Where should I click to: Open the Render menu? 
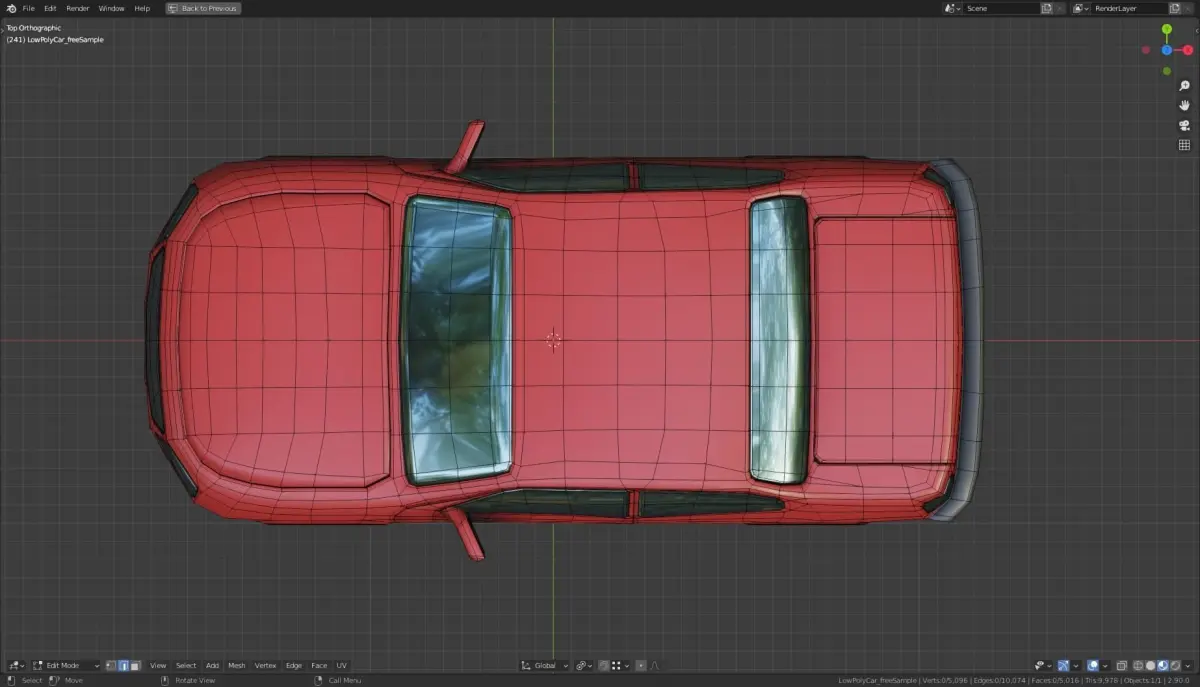pos(78,8)
